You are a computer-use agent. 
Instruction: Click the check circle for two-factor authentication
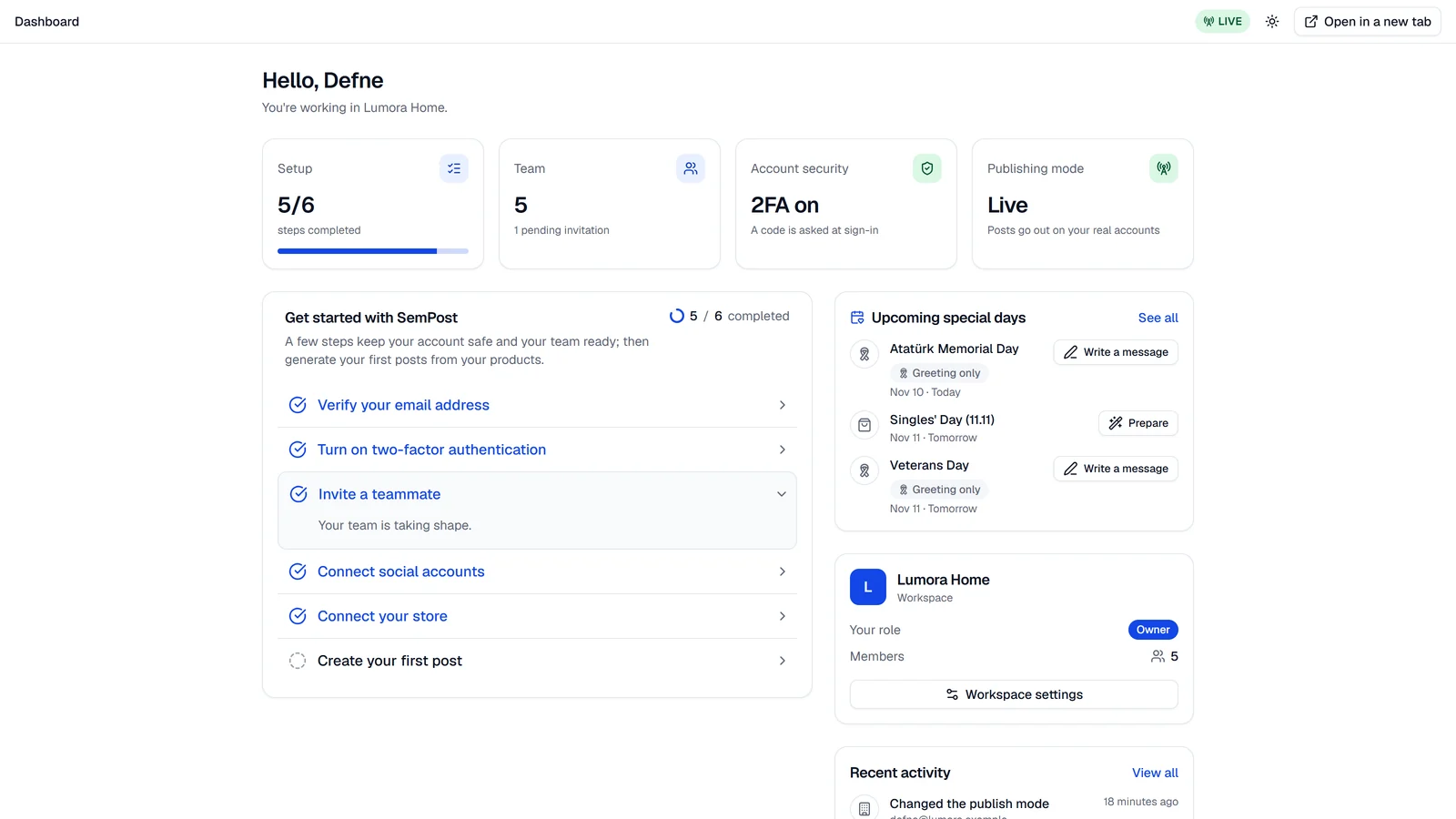click(x=298, y=450)
